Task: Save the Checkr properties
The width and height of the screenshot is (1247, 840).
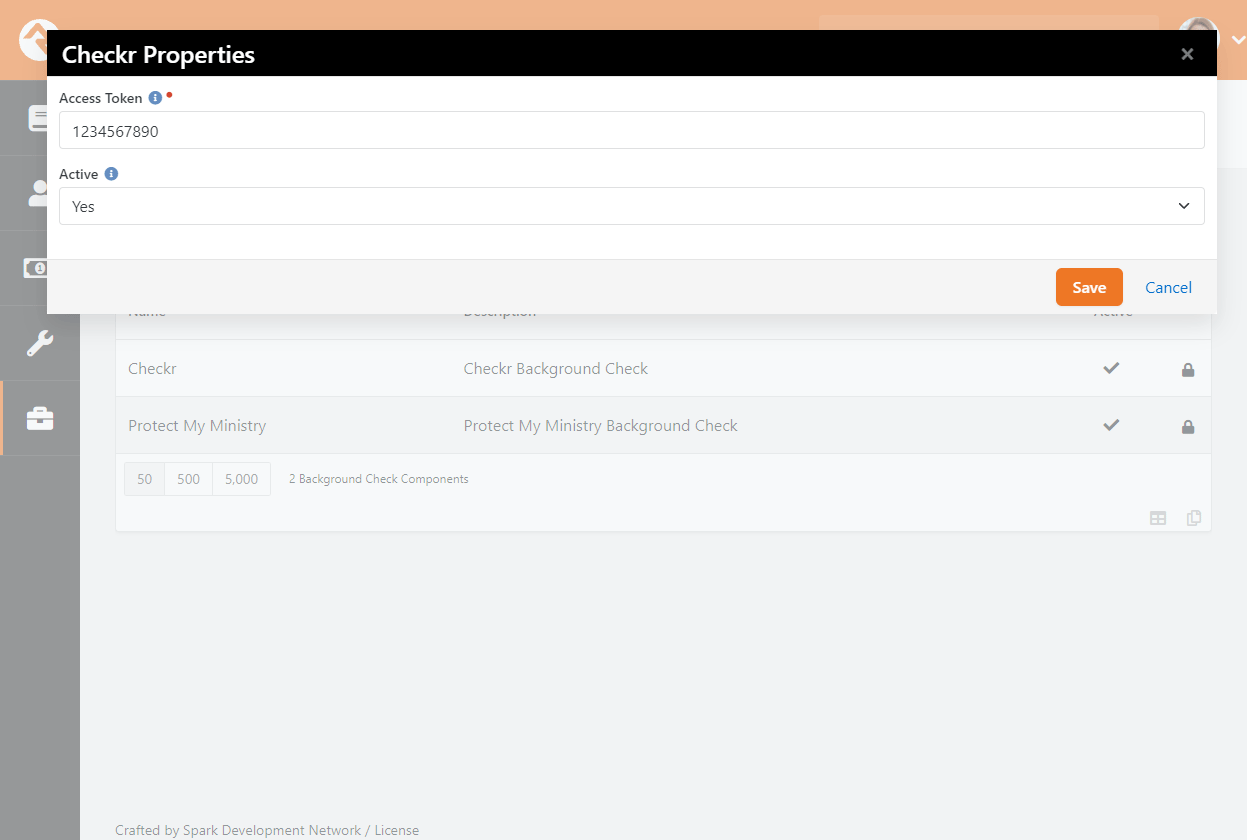Action: (x=1089, y=287)
